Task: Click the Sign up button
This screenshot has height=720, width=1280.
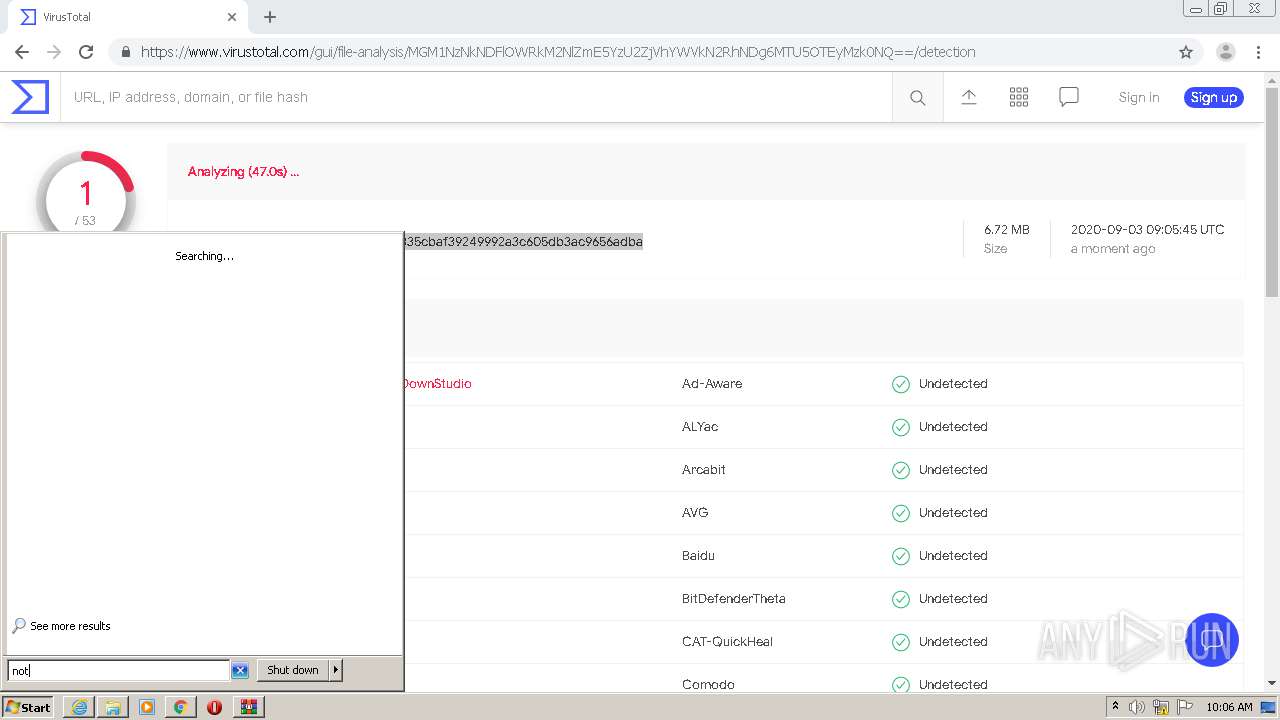Action: pos(1214,97)
